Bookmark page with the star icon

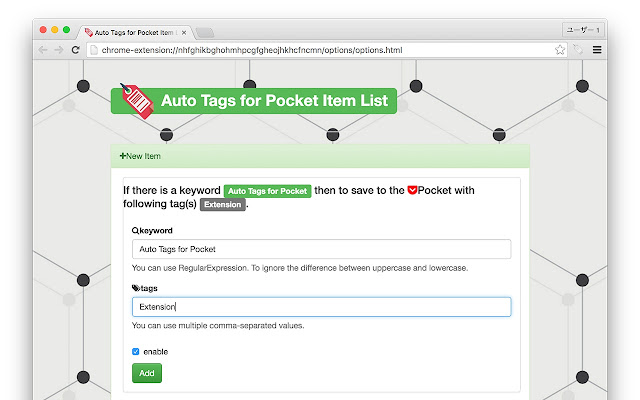(x=560, y=50)
